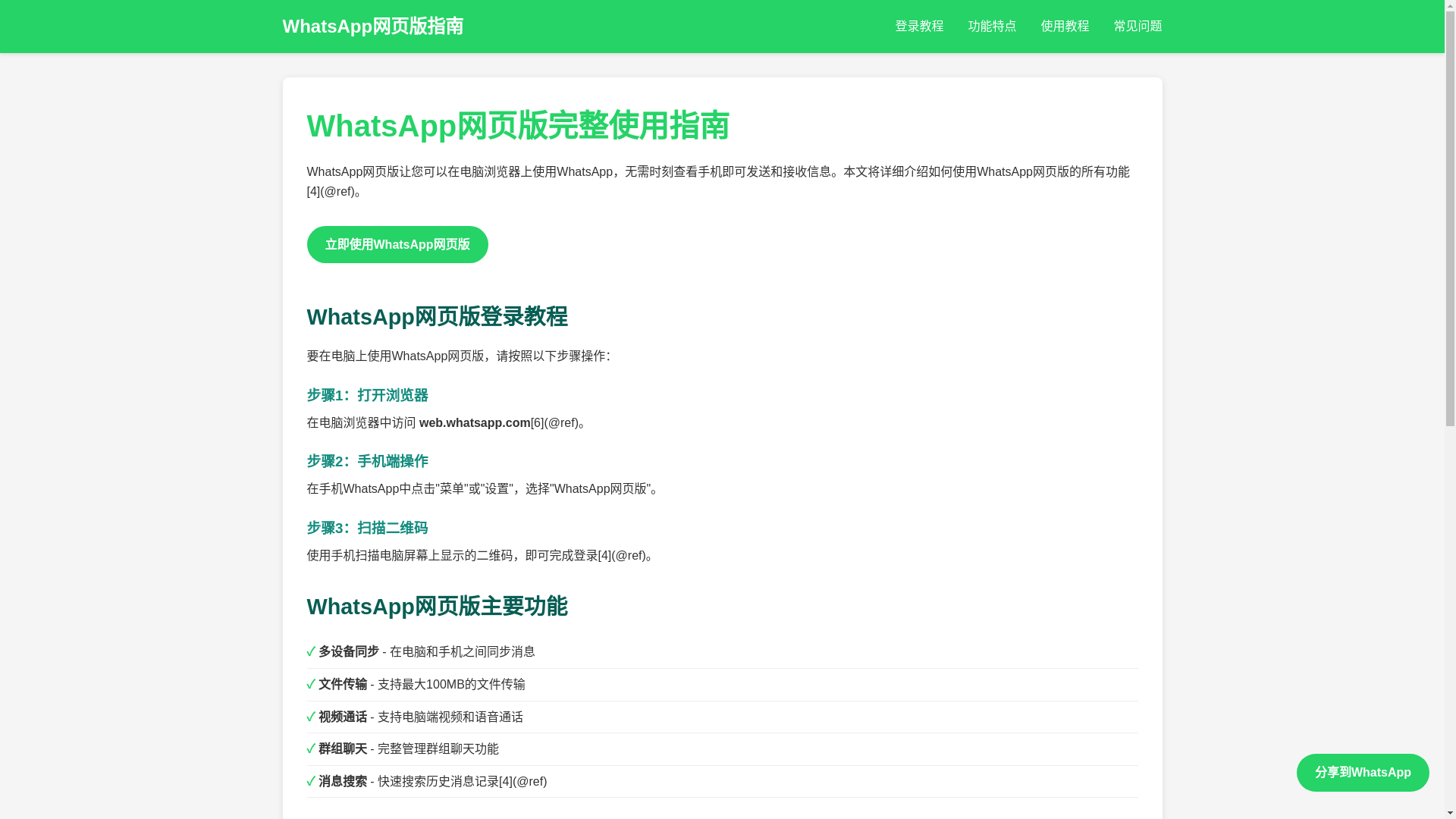Click the 立即使用WhatsApp网页版 button

click(x=397, y=245)
